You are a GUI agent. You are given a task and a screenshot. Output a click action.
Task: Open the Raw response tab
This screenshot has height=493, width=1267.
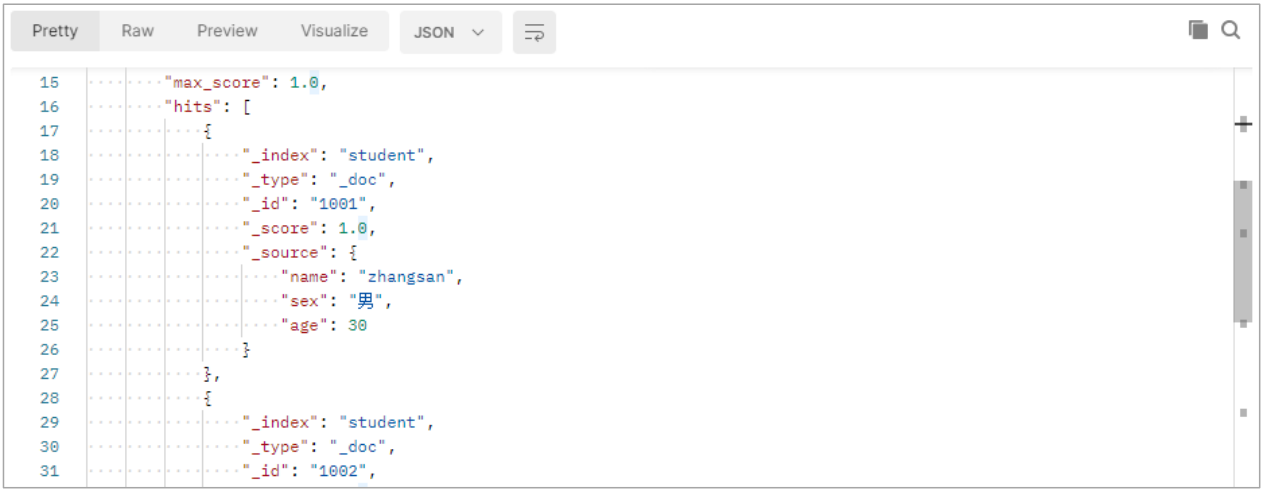click(138, 31)
